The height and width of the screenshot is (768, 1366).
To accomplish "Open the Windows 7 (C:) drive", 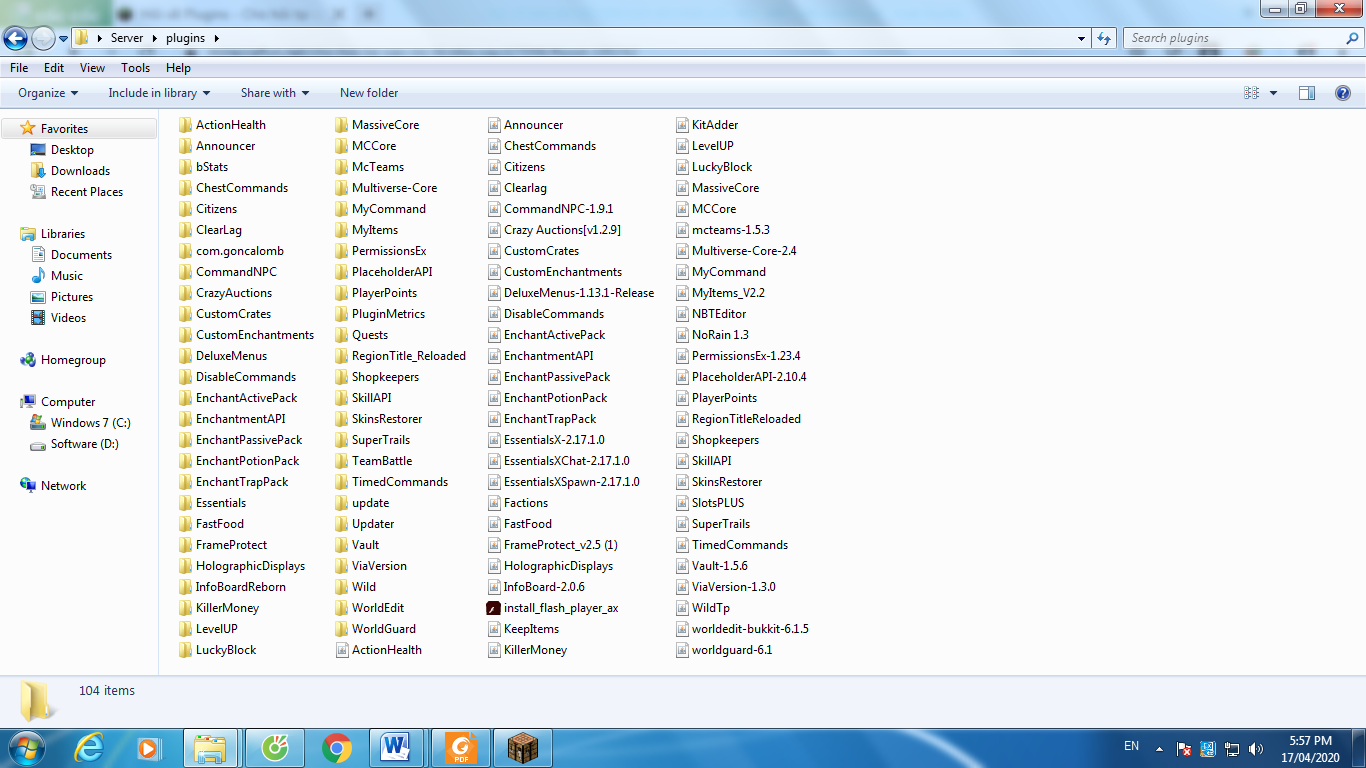I will click(x=90, y=423).
